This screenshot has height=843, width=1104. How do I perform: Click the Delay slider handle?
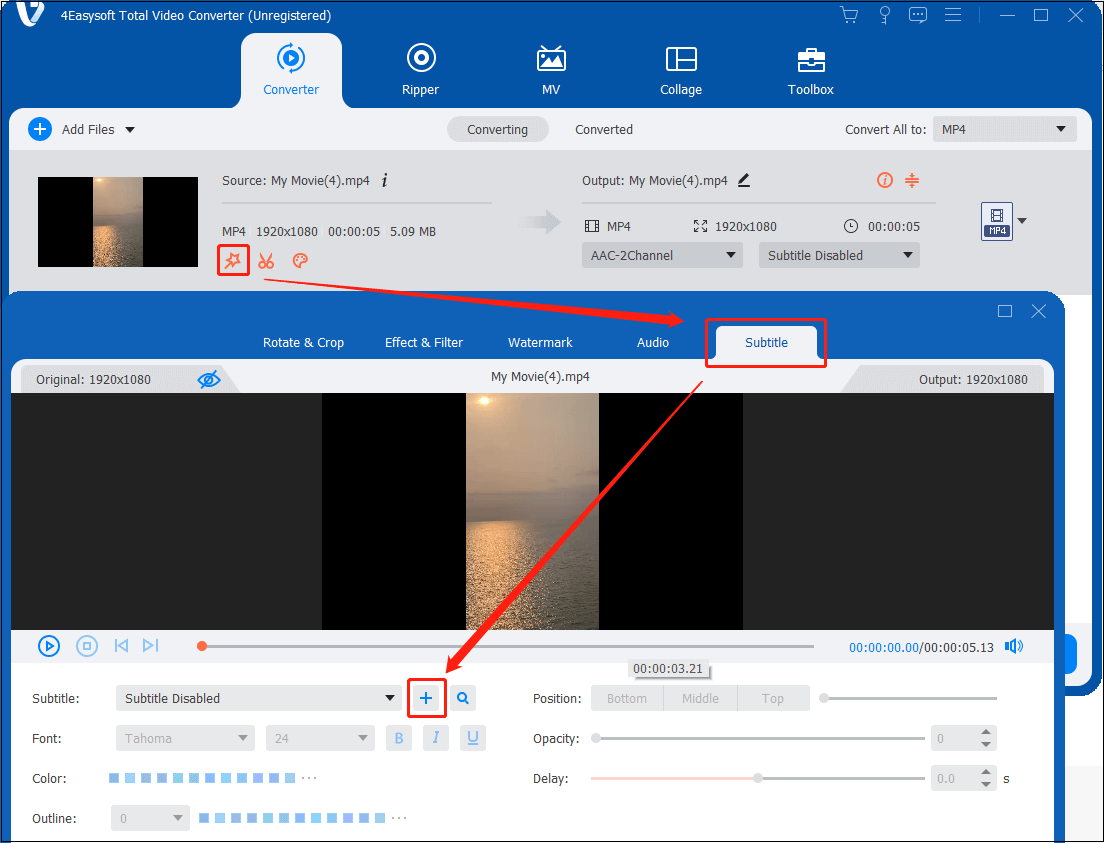click(758, 778)
